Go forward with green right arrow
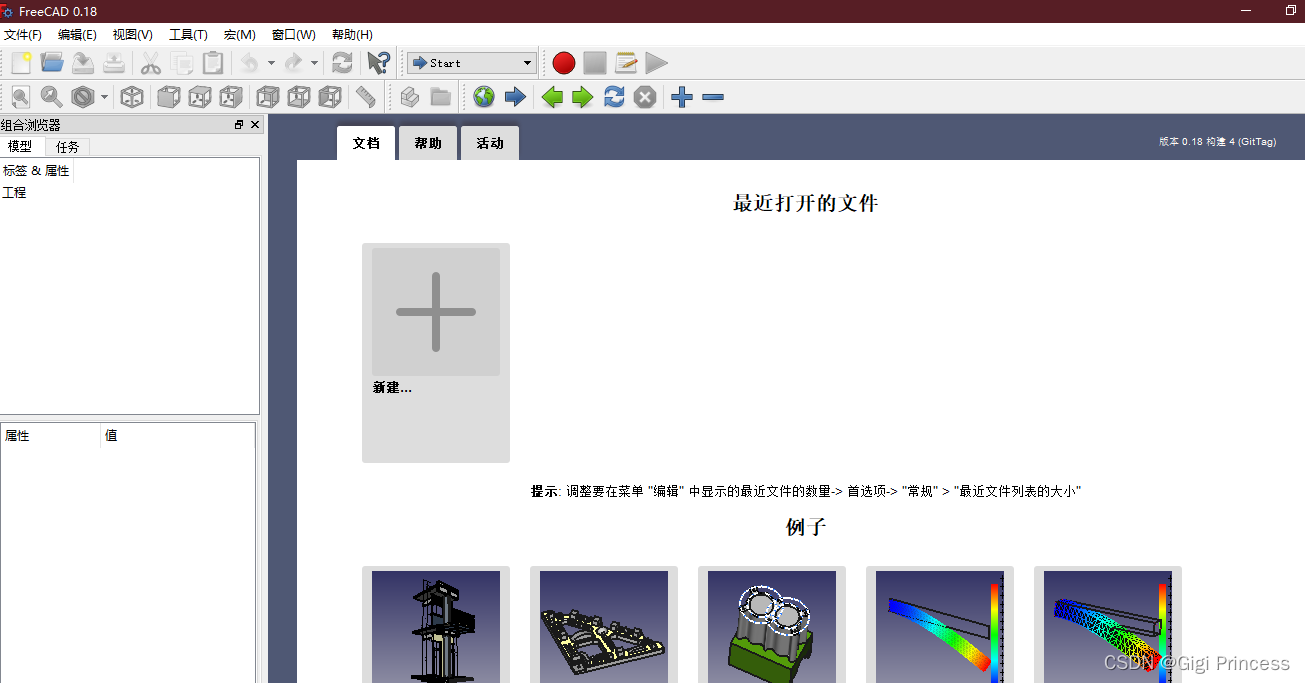1305x683 pixels. [x=583, y=97]
